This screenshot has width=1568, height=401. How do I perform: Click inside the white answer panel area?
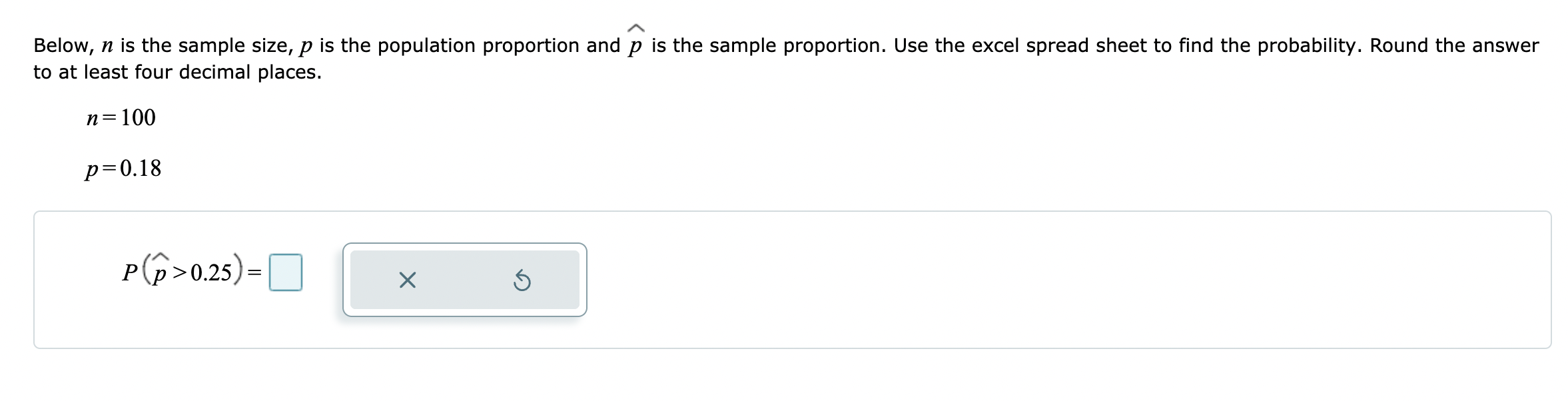coord(999,280)
